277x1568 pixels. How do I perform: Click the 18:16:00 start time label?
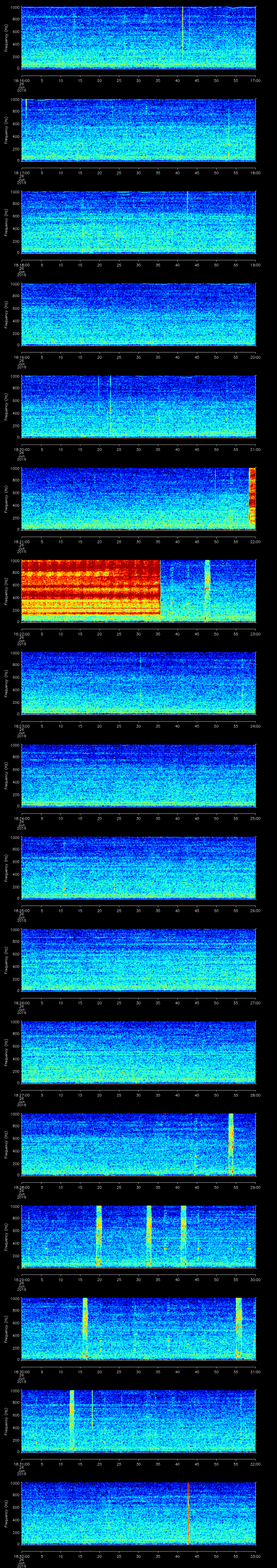click(21, 80)
